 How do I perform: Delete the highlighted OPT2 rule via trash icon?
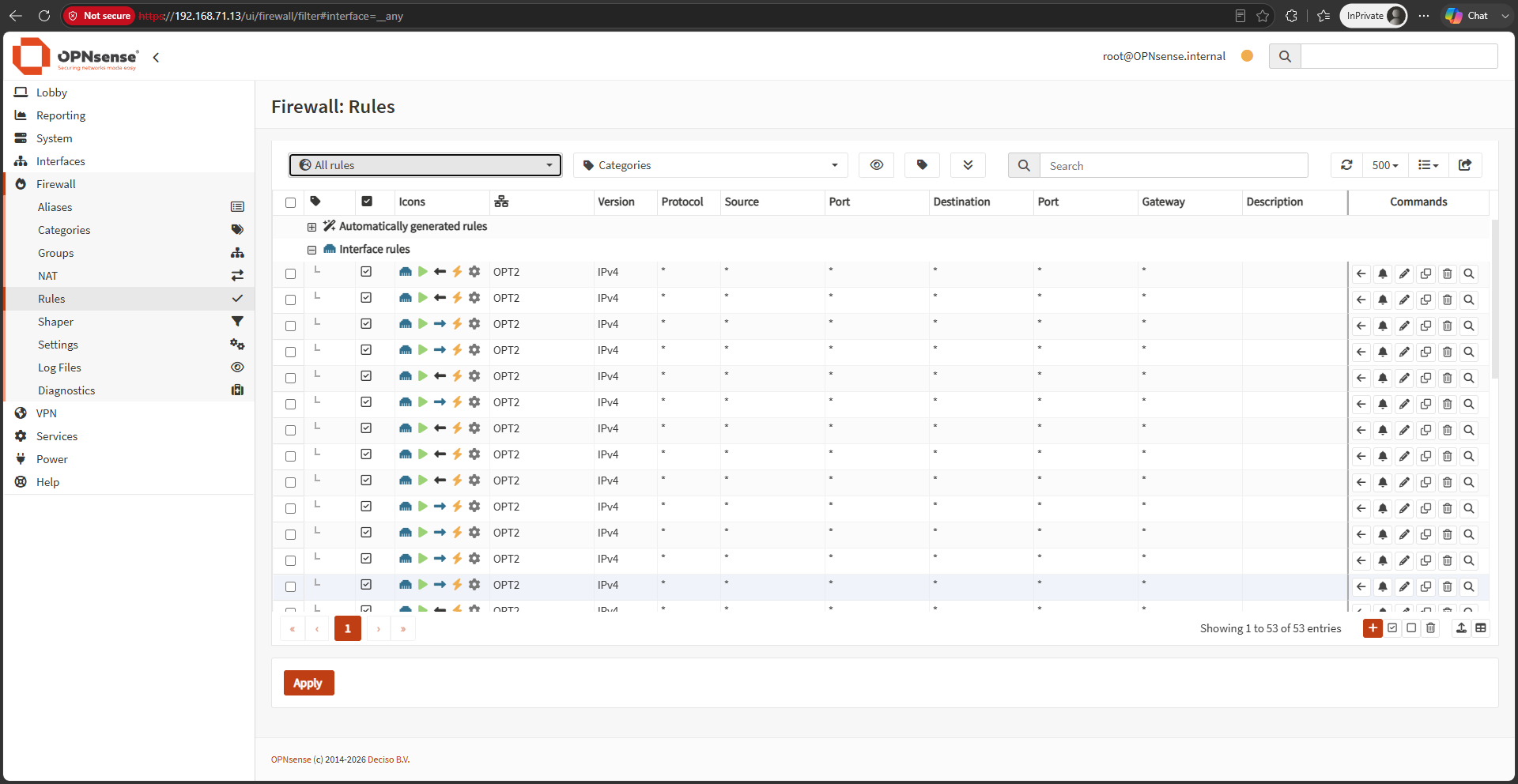(1447, 586)
